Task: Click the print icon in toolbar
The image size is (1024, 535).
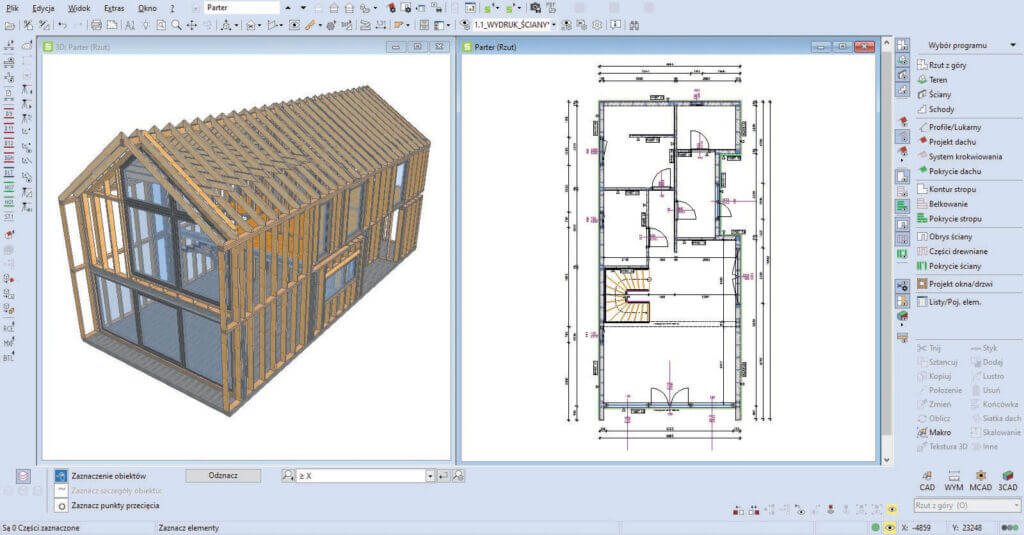Action: click(96, 25)
